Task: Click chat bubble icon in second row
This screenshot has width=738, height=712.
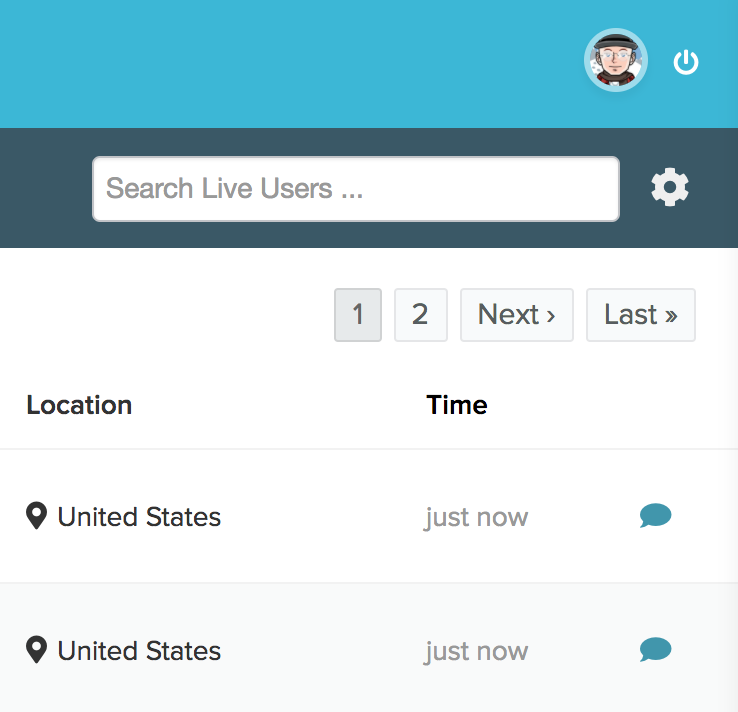Action: point(655,651)
